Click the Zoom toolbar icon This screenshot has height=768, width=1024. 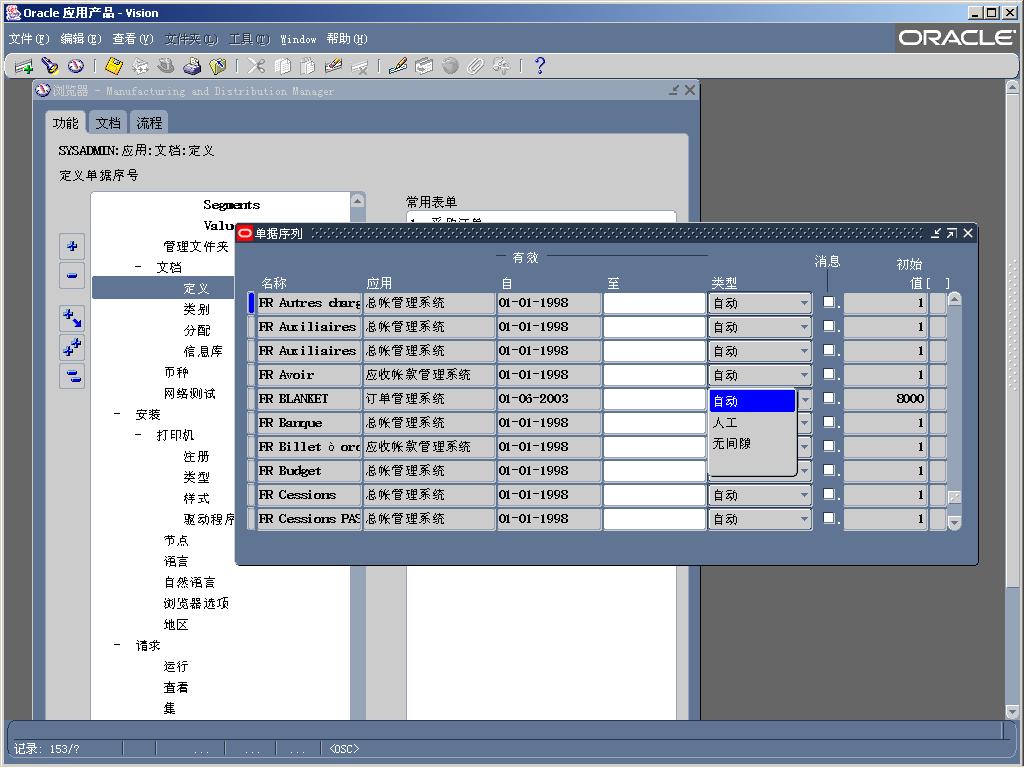pos(424,66)
